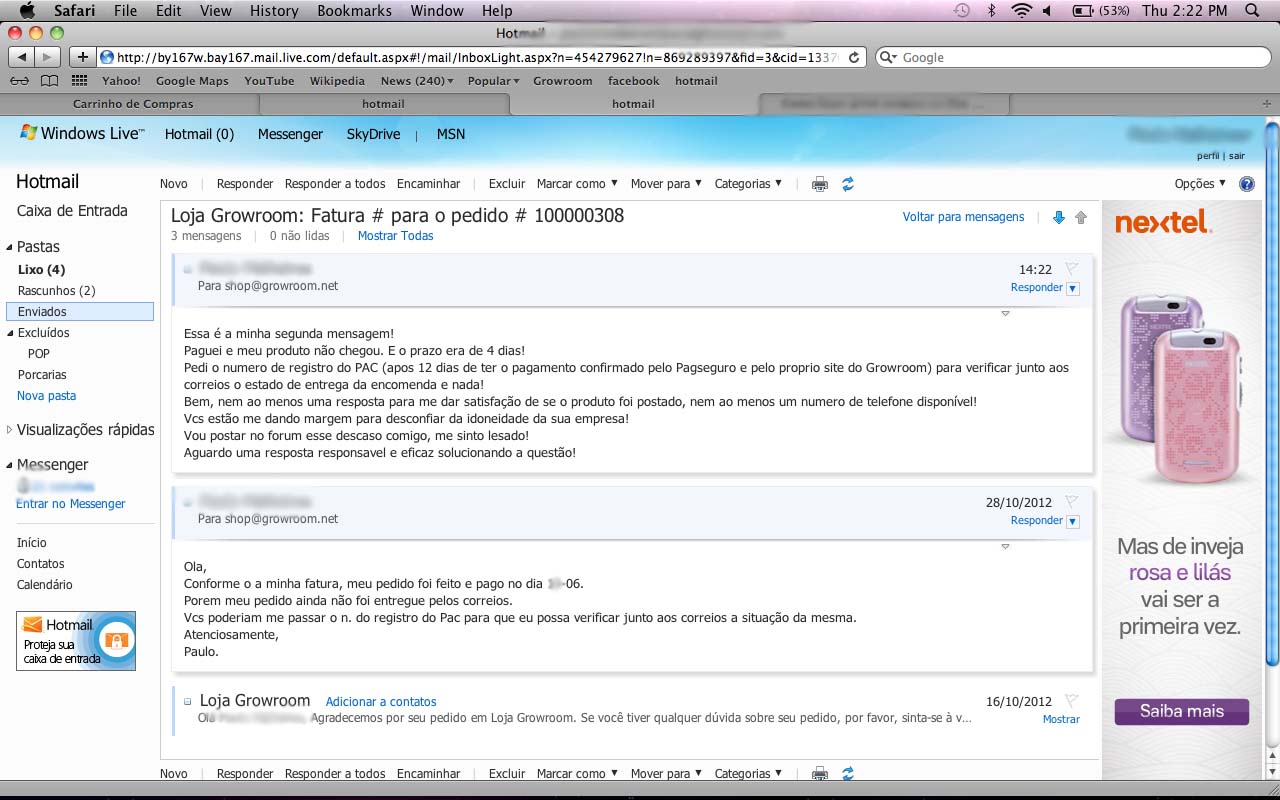
Task: Open the top Marcar como dropdown
Action: point(577,183)
